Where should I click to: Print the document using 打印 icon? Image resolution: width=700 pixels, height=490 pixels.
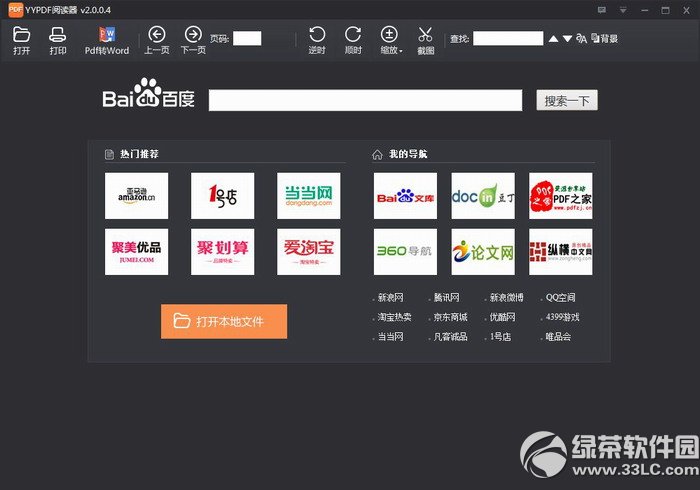click(58, 40)
